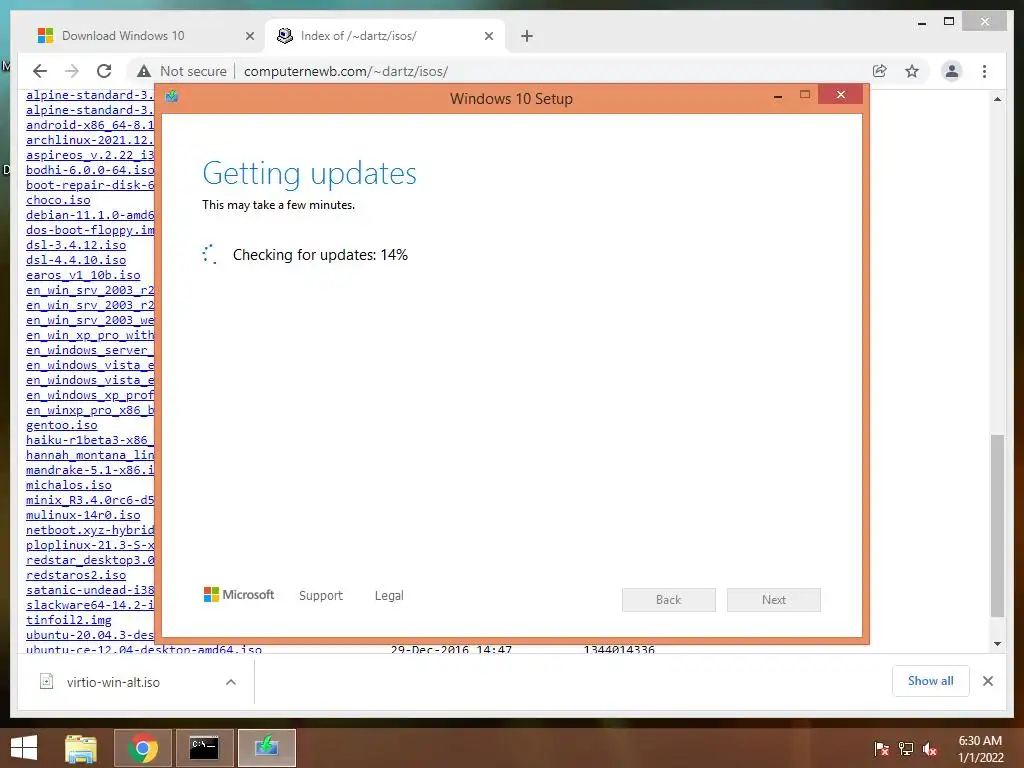1024x768 pixels.
Task: Click the muted volume tray icon
Action: tap(931, 748)
